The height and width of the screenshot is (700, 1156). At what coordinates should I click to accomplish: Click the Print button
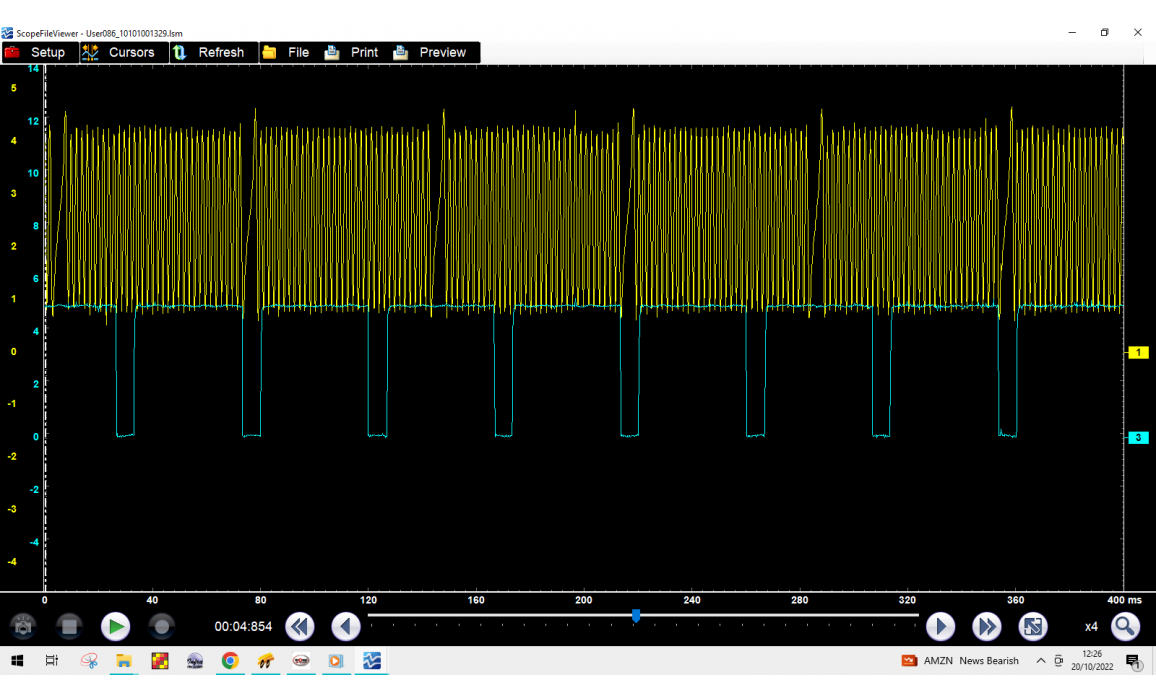click(352, 52)
